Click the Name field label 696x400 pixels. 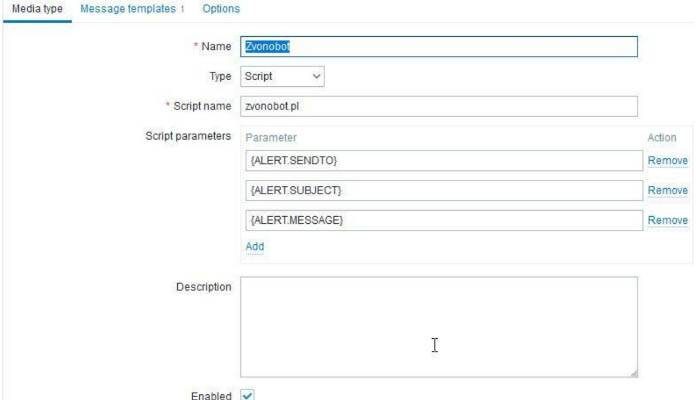click(216, 47)
